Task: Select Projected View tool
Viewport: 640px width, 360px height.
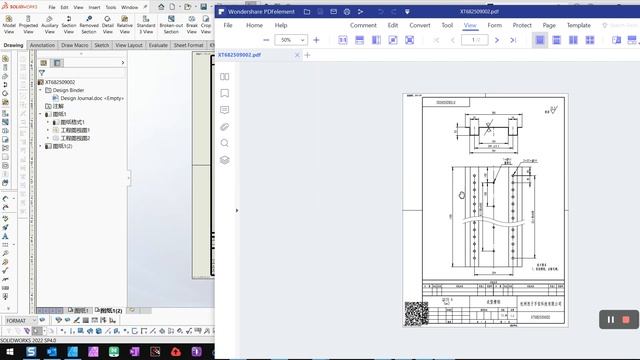Action: coord(28,24)
